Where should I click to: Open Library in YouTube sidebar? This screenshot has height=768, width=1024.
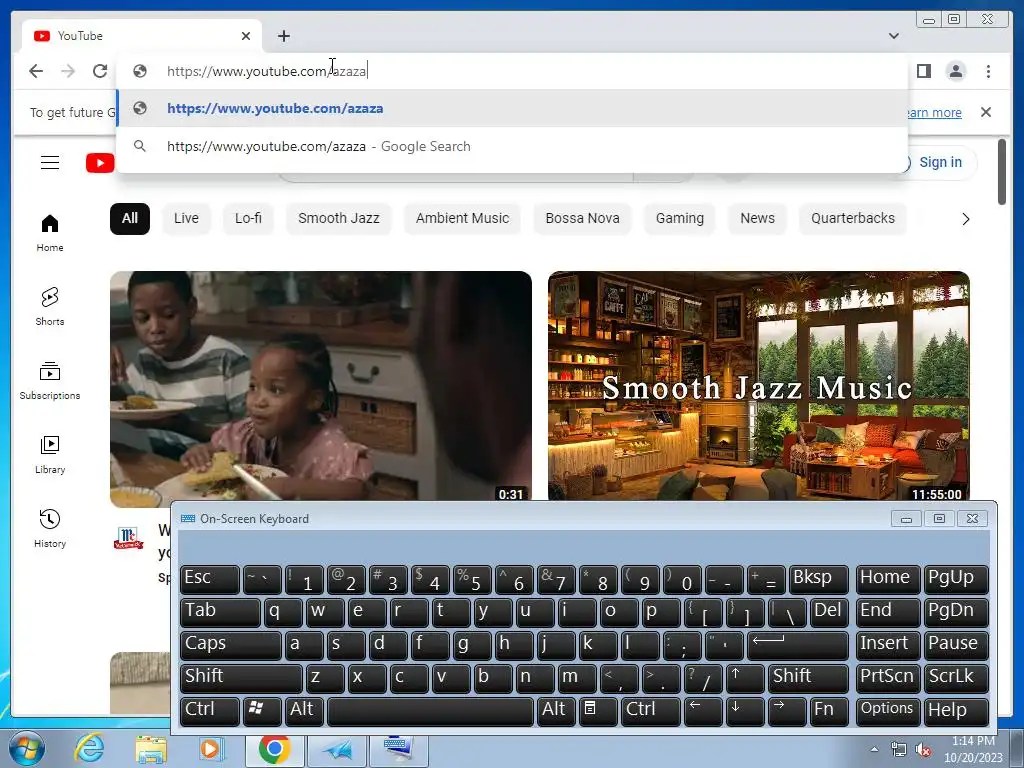pyautogui.click(x=50, y=455)
